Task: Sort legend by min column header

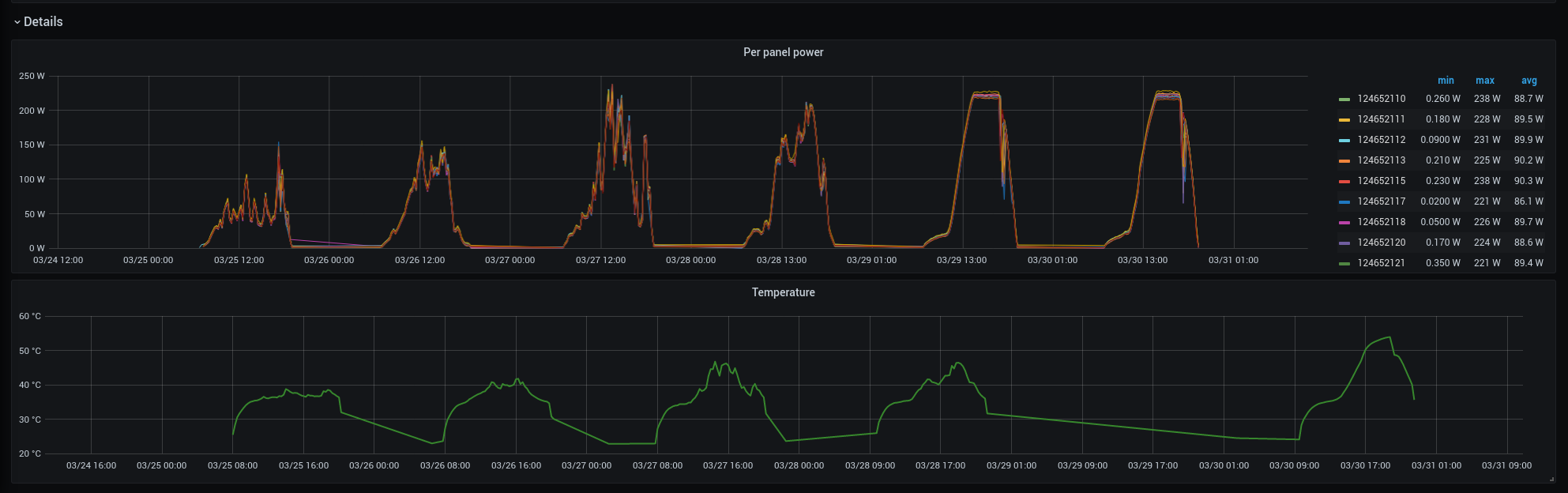Action: point(1446,81)
